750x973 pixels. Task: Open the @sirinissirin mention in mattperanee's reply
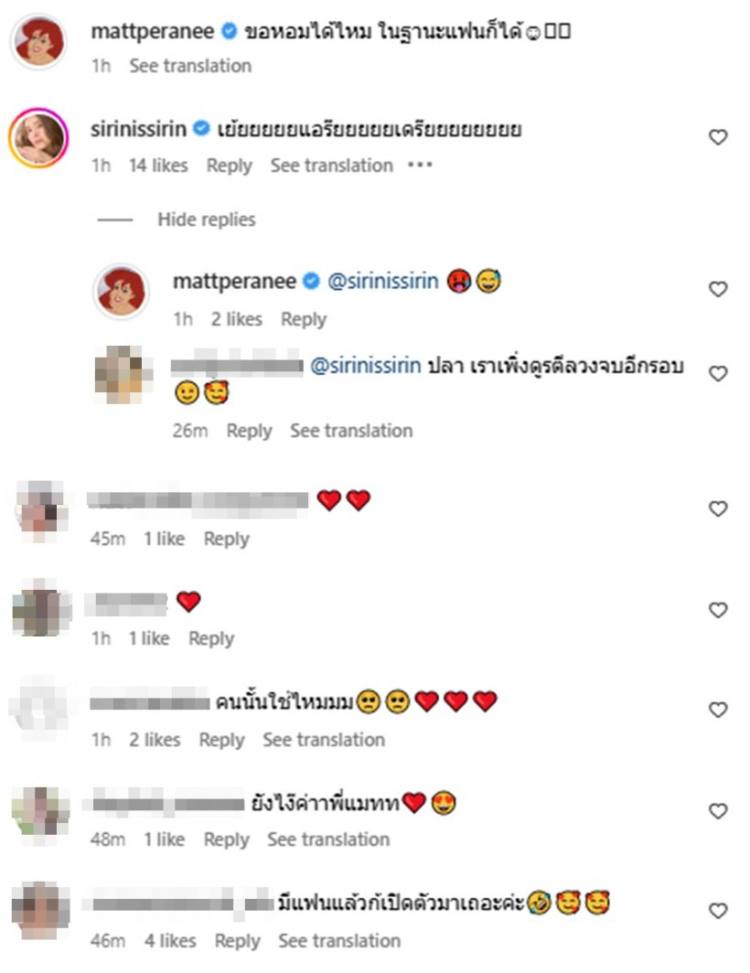click(x=383, y=282)
